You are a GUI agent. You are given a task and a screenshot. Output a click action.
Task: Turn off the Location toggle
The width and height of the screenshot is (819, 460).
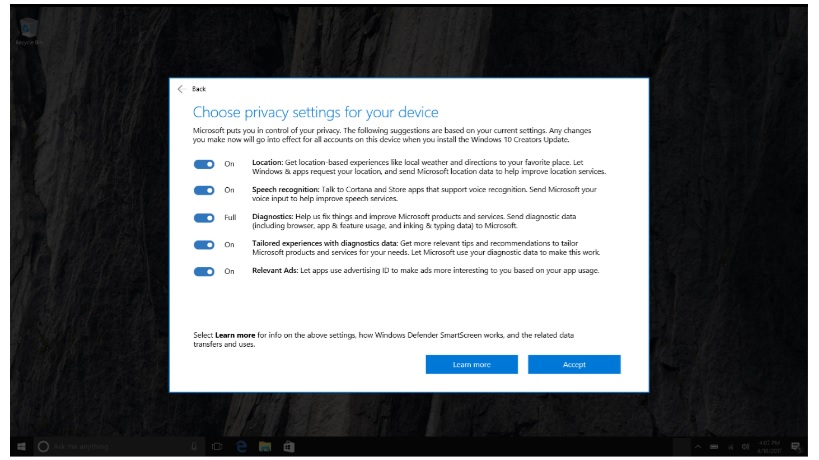[x=204, y=164]
